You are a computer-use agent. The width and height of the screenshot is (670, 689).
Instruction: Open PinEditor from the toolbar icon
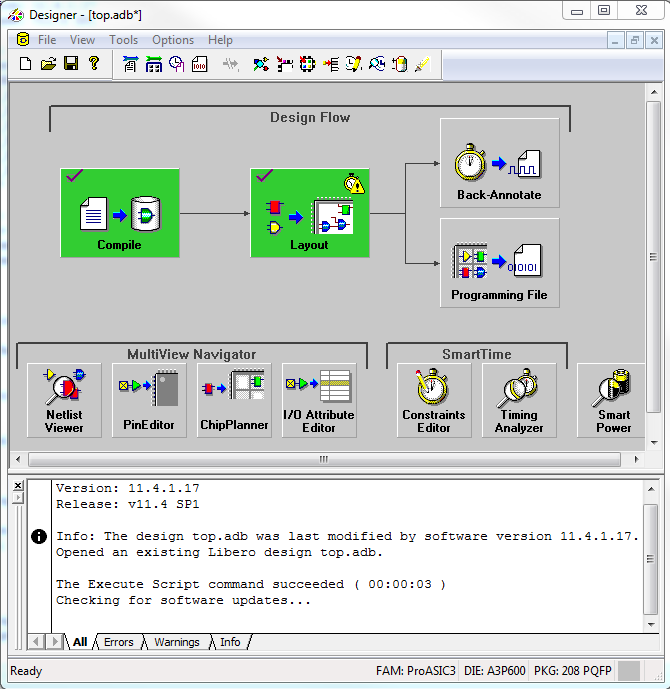point(284,65)
